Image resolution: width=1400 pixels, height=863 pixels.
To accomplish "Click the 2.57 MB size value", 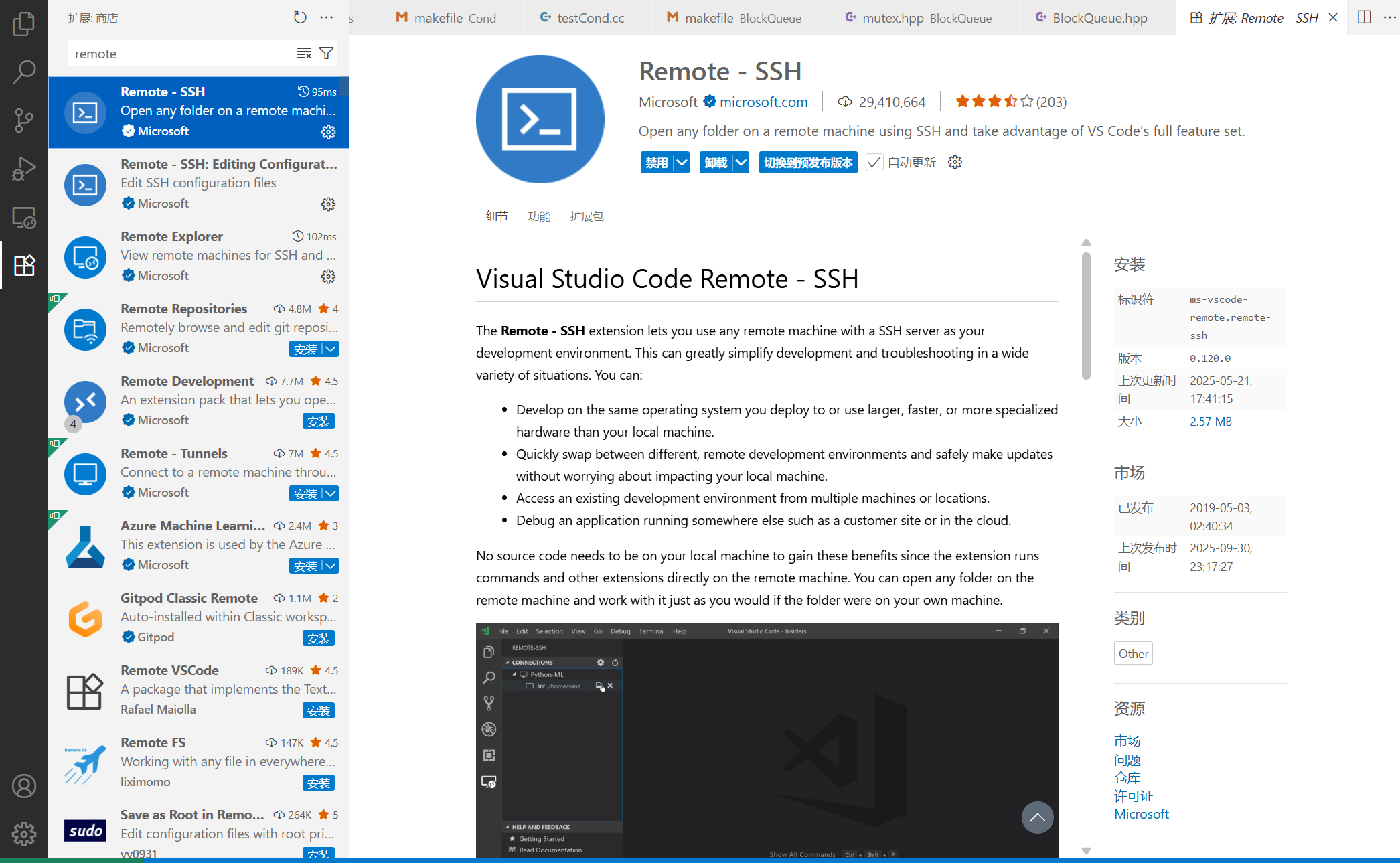I will [1211, 421].
